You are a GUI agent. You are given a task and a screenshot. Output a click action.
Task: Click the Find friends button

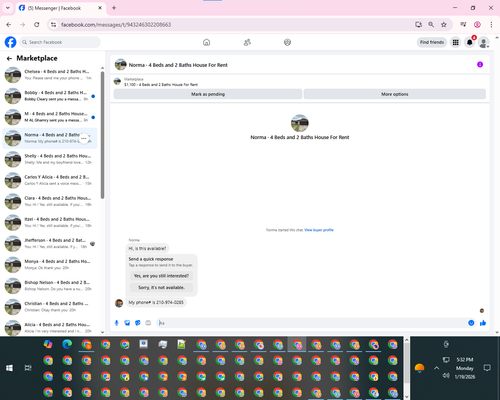point(432,42)
